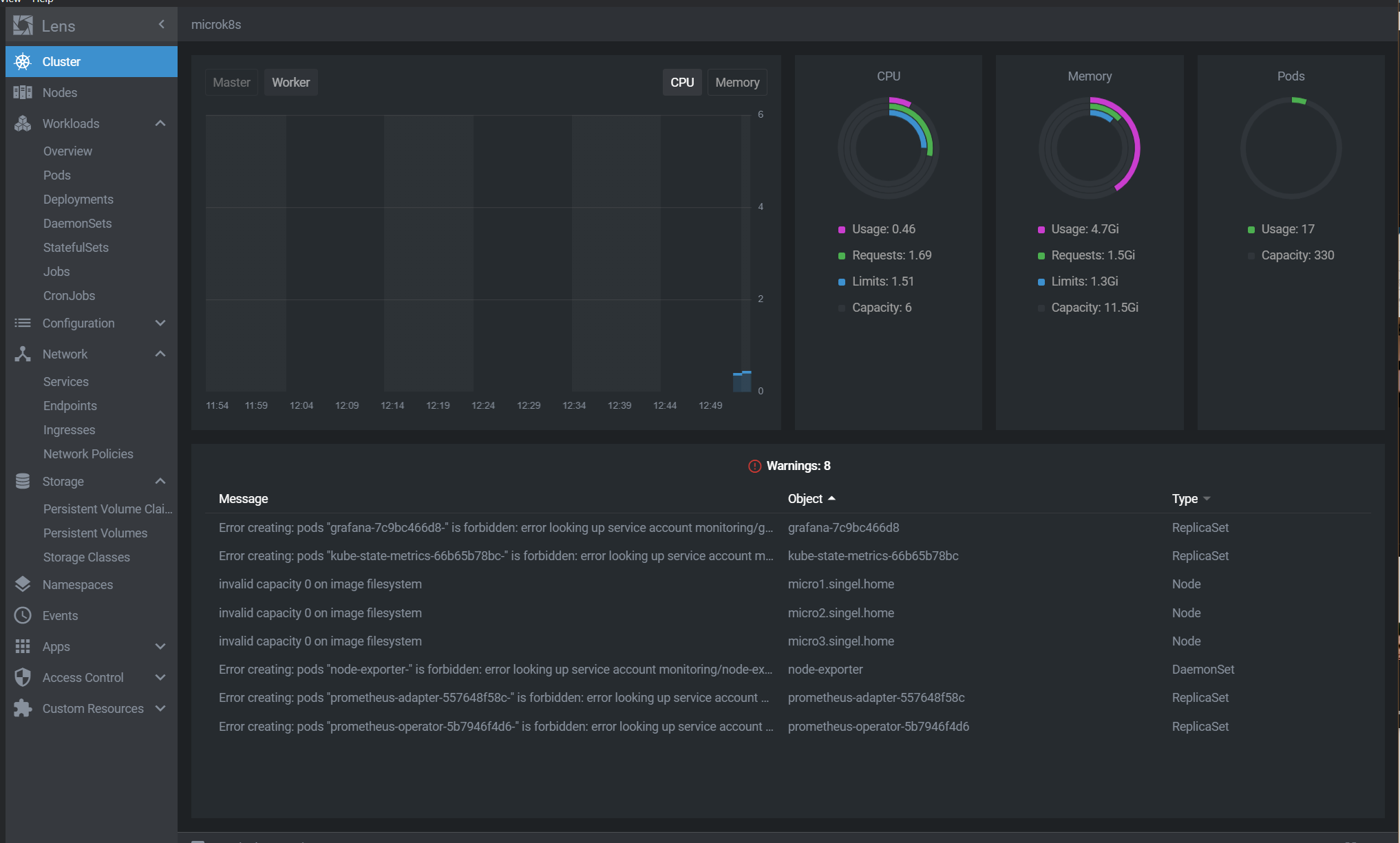Open Storage Classes
The width and height of the screenshot is (1400, 843).
pyautogui.click(x=86, y=557)
